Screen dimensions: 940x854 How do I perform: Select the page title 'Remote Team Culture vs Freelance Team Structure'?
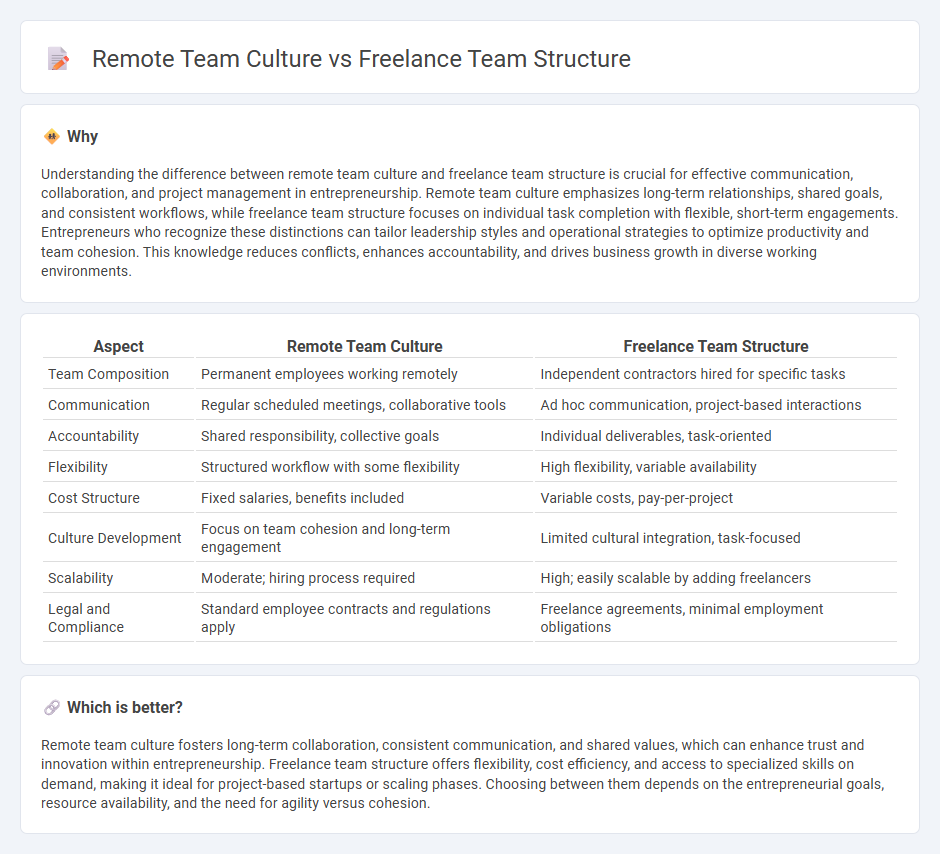pos(361,59)
